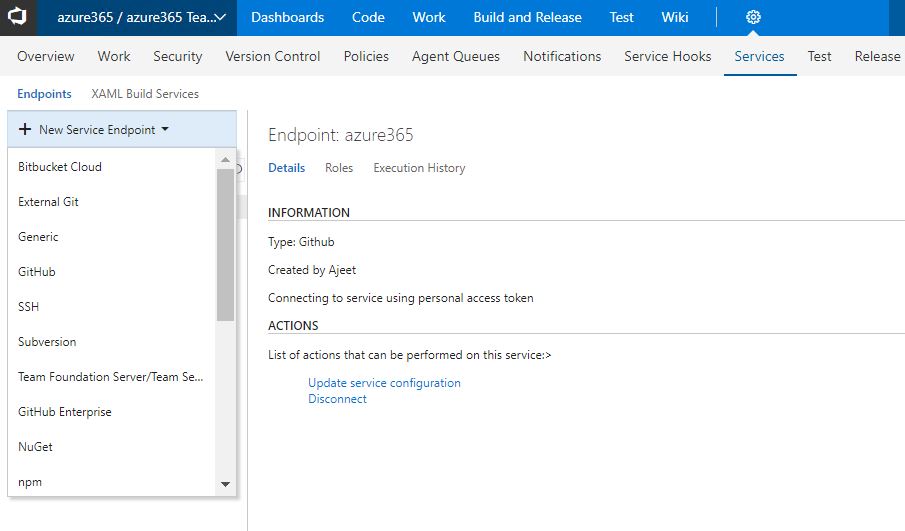This screenshot has height=531, width=905.
Task: Open the Roles tab
Action: pos(339,168)
